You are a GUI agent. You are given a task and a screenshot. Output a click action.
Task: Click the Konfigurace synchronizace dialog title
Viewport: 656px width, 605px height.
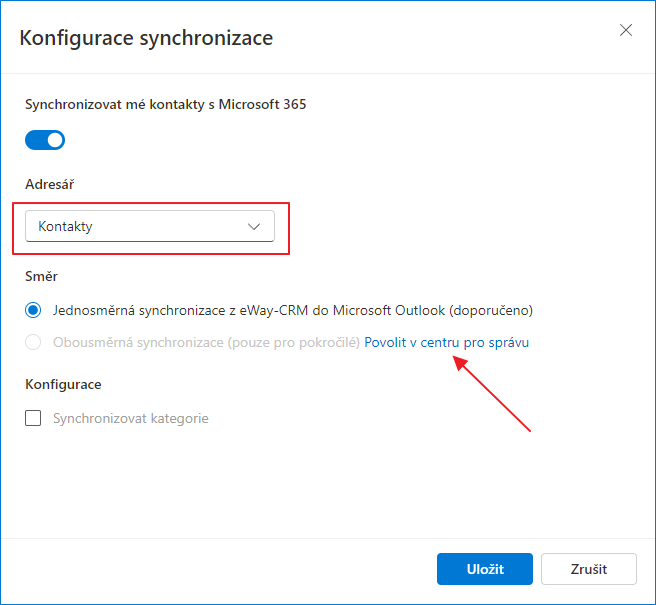pyautogui.click(x=146, y=38)
